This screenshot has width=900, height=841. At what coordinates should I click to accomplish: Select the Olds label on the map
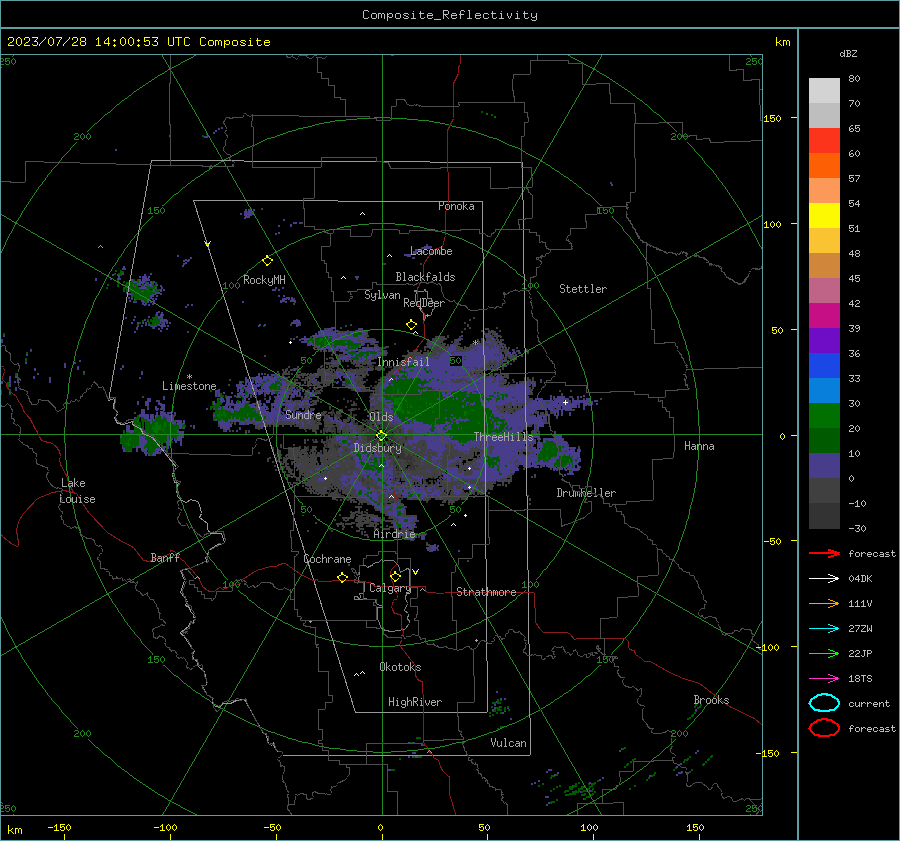[x=381, y=417]
